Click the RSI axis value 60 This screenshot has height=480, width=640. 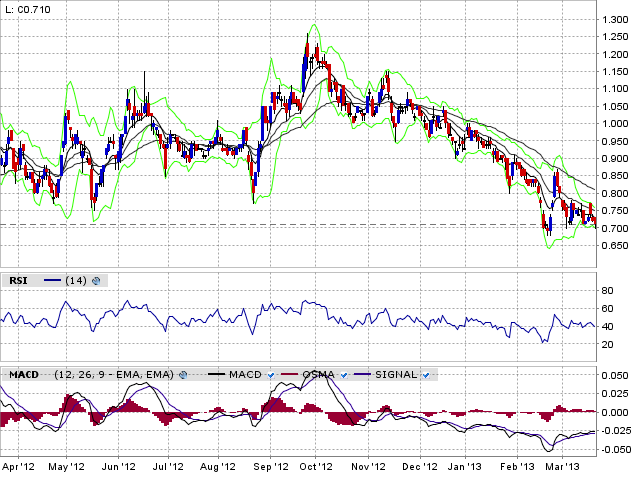(x=607, y=309)
